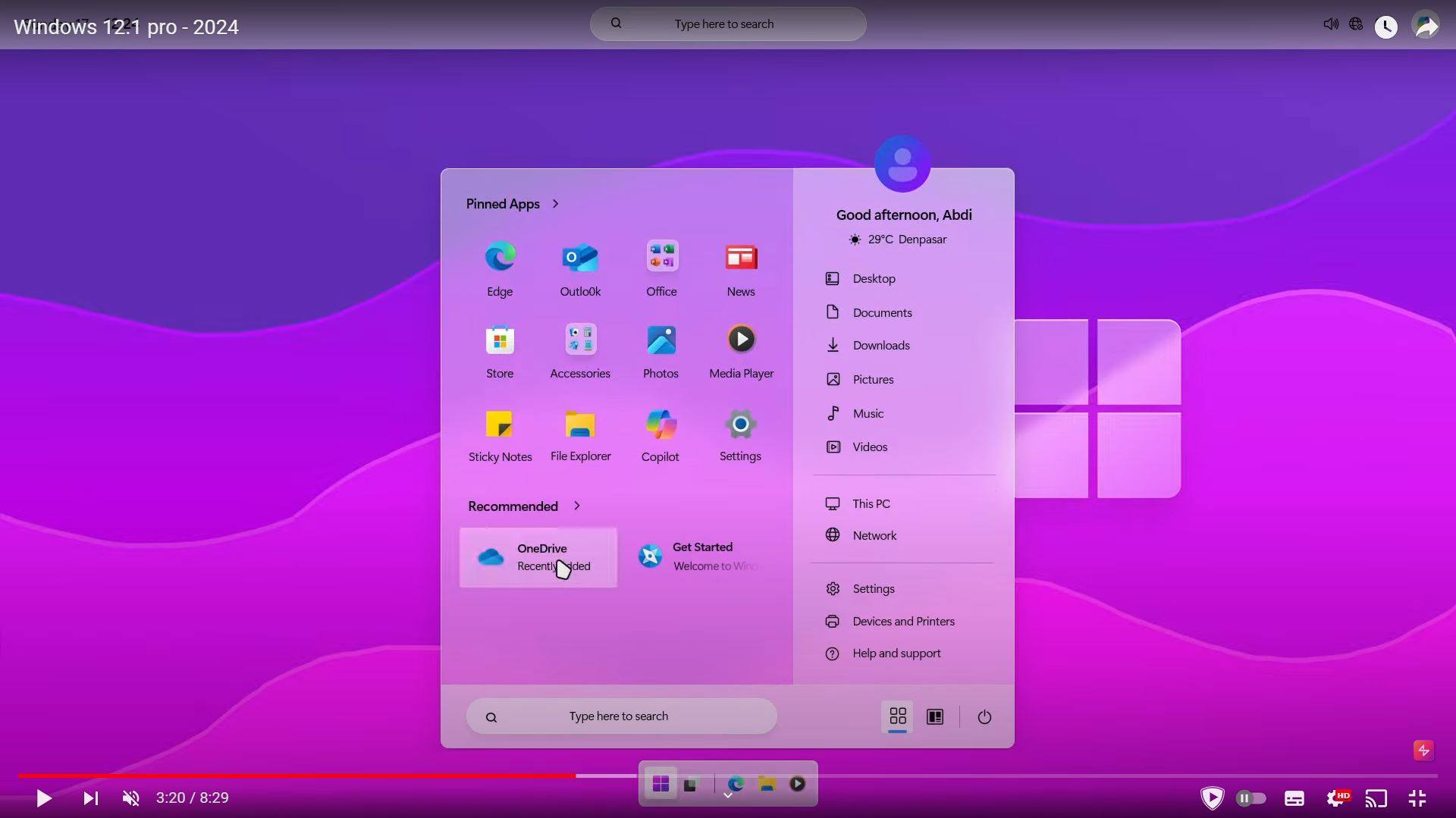The image size is (1456, 818).
Task: Open the Sticky Notes app icon
Action: tap(500, 425)
